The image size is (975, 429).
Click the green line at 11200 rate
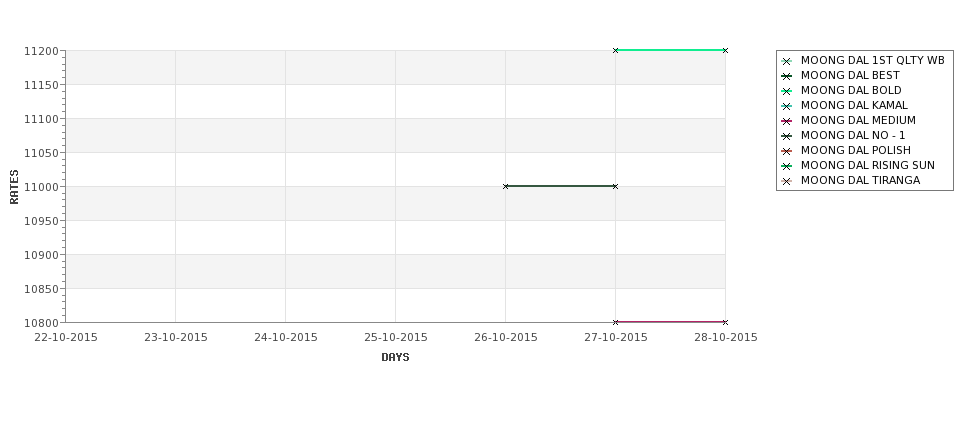(x=670, y=50)
